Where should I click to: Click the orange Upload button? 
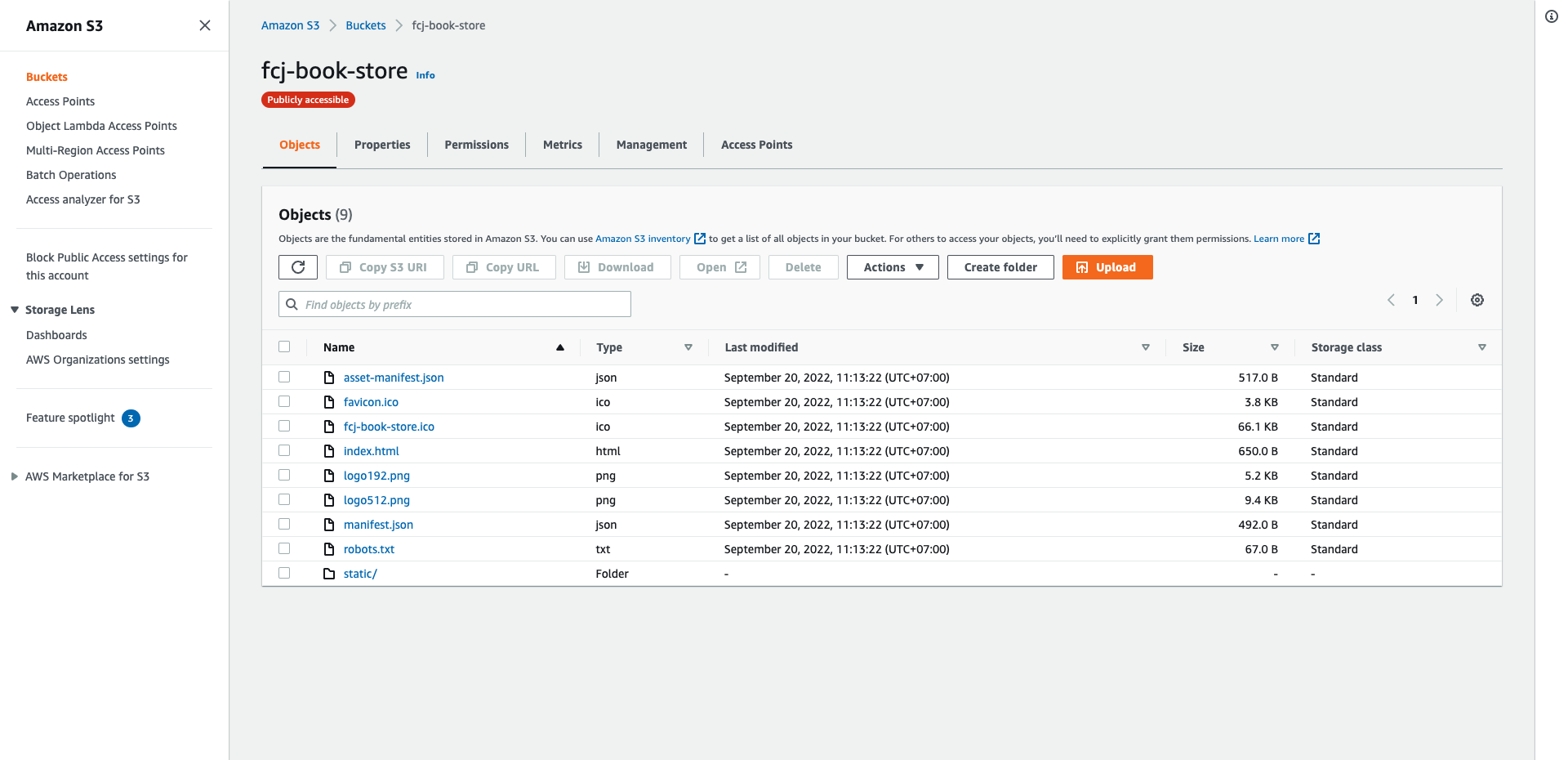click(1107, 267)
